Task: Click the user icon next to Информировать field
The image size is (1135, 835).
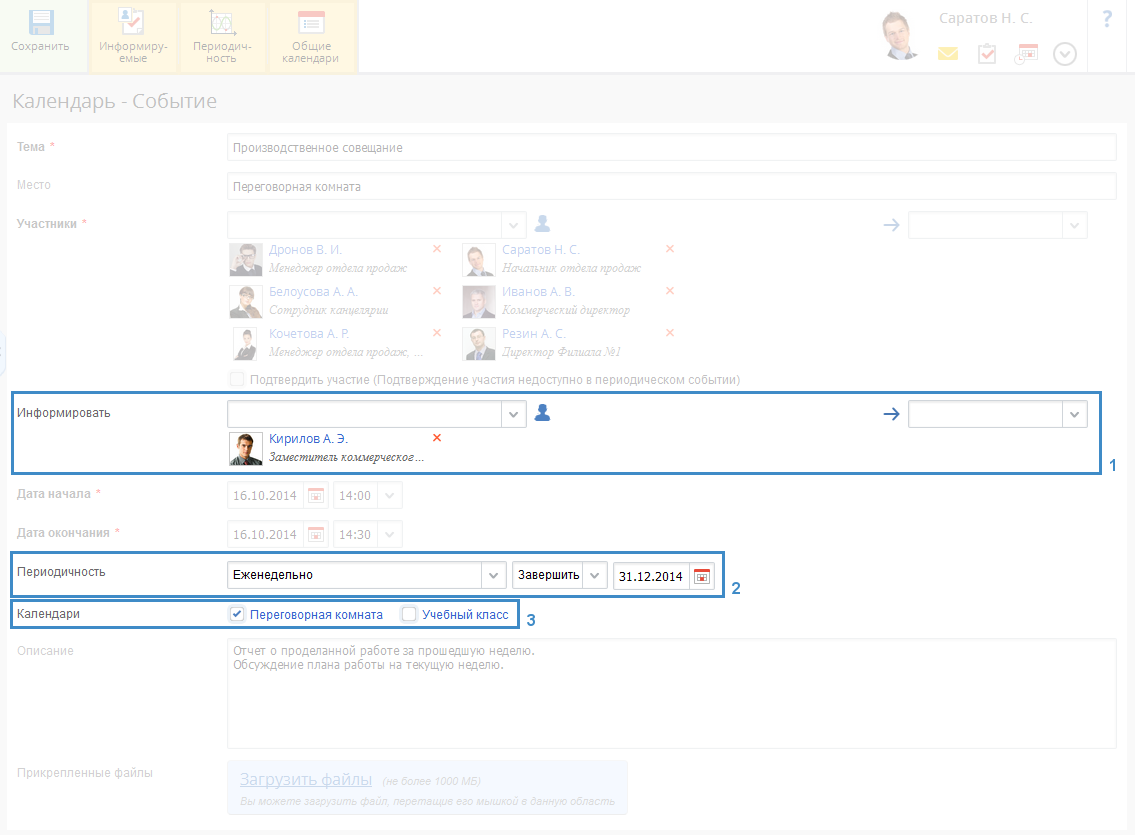Action: tap(542, 413)
